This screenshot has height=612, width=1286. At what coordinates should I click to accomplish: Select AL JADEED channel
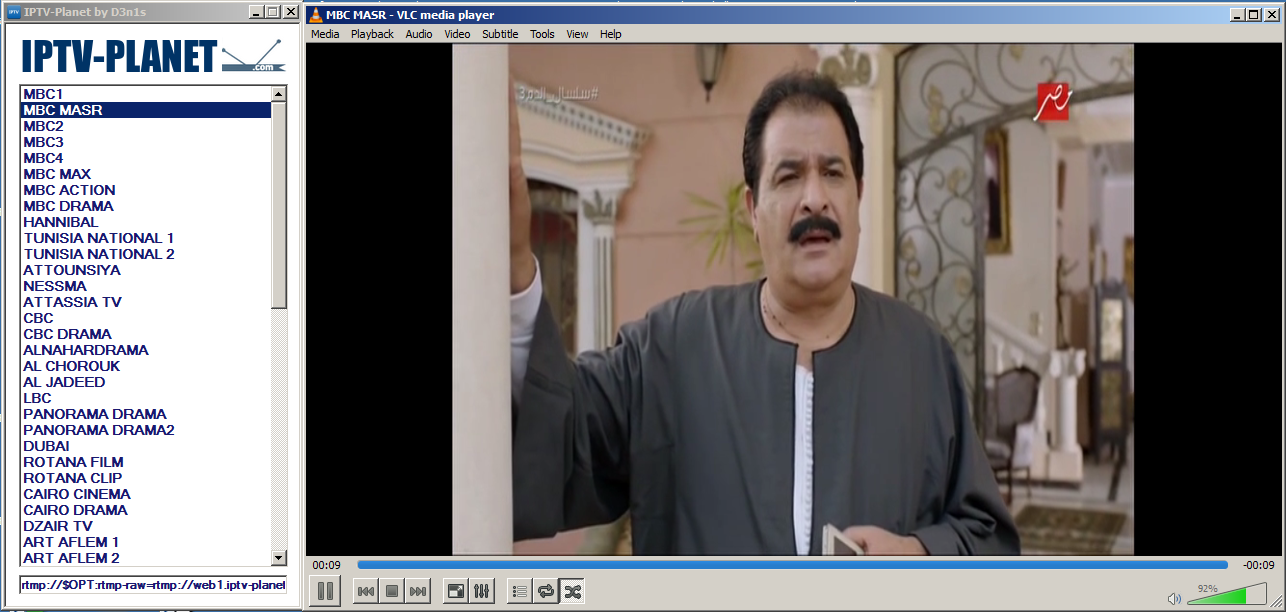[145, 382]
